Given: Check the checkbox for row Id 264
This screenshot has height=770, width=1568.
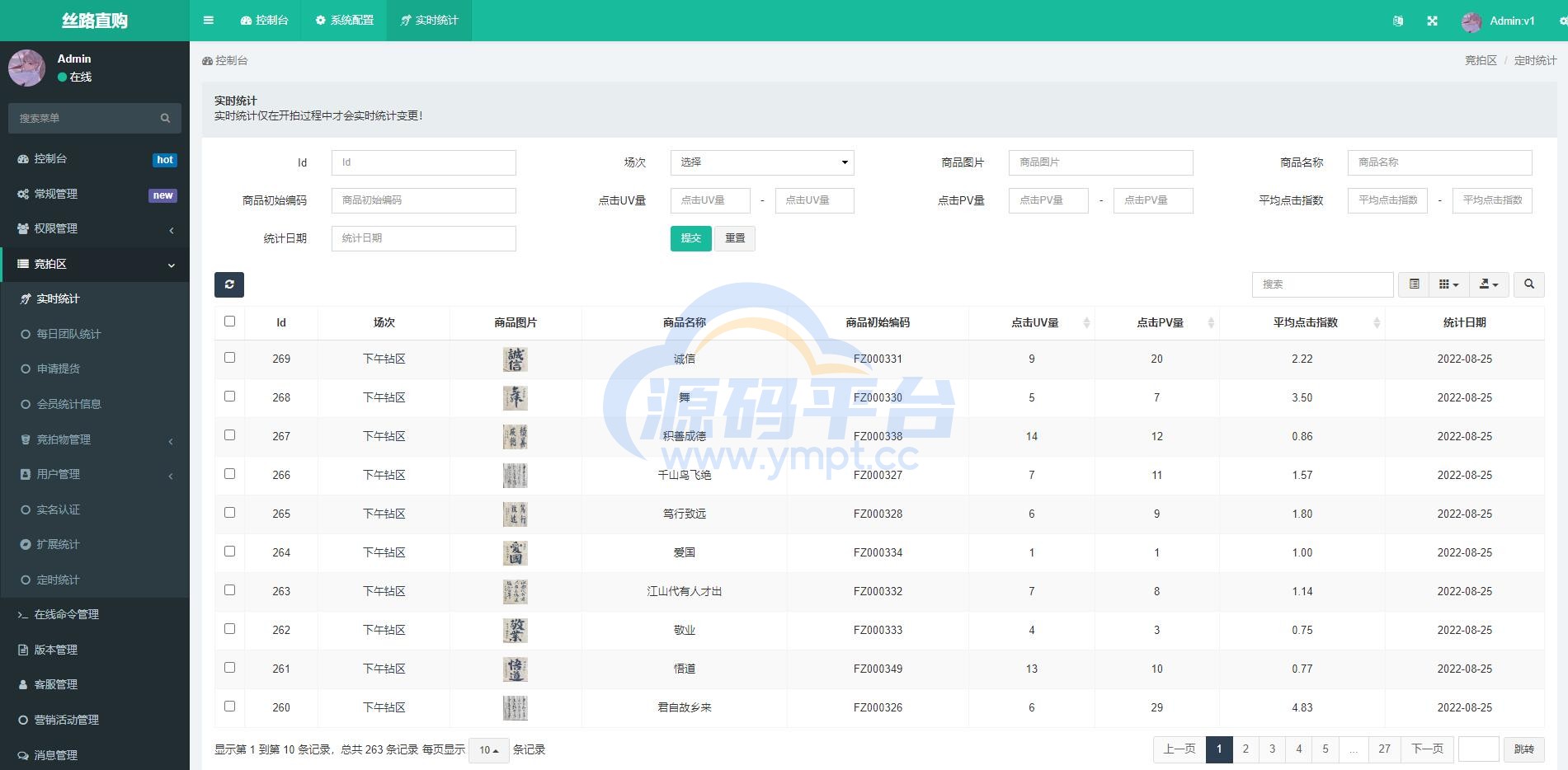Looking at the screenshot, I should (x=229, y=552).
